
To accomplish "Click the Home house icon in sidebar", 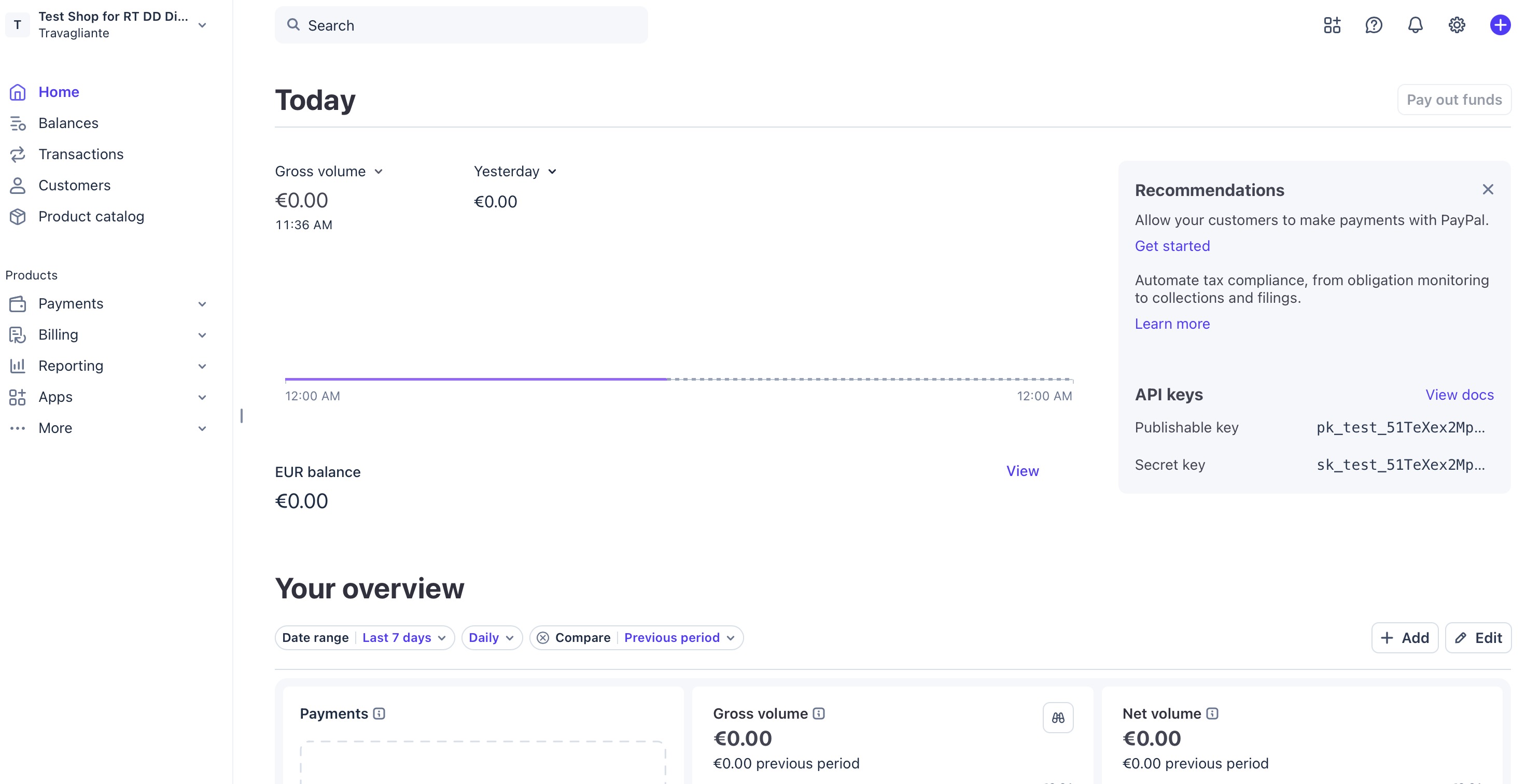I will 17,92.
